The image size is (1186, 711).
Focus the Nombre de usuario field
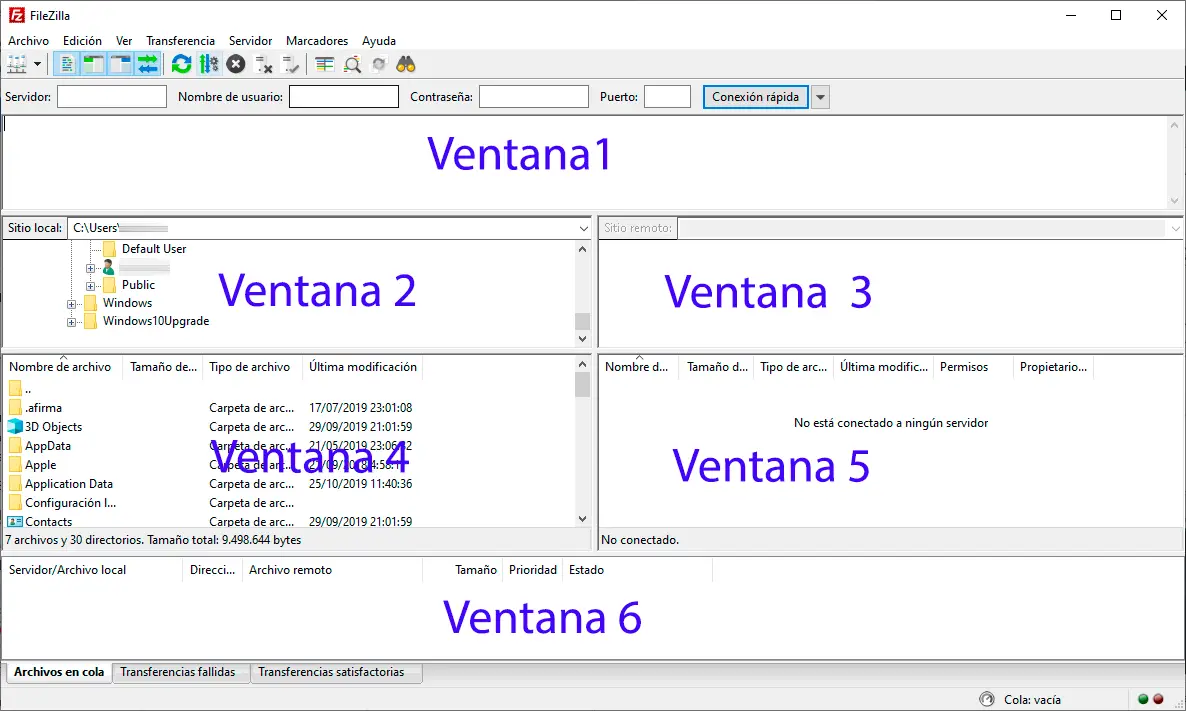pos(344,97)
